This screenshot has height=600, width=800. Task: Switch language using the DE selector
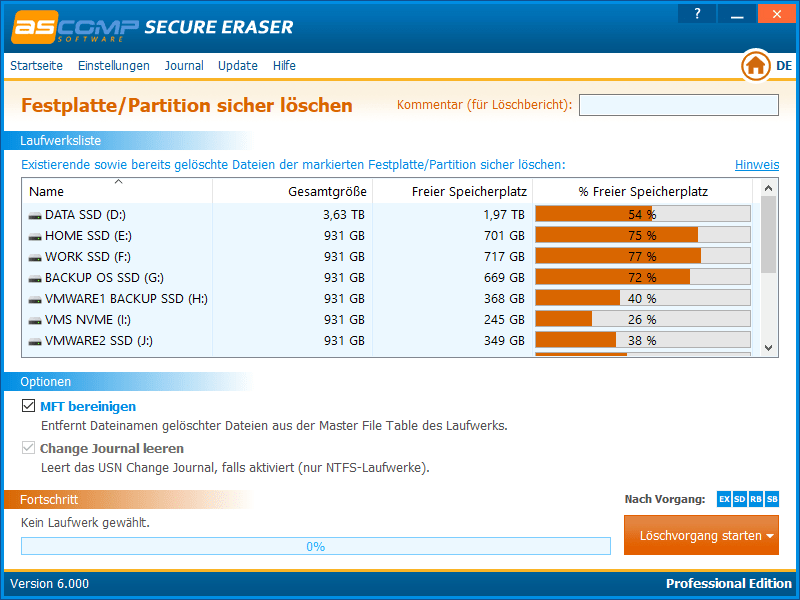tap(784, 66)
